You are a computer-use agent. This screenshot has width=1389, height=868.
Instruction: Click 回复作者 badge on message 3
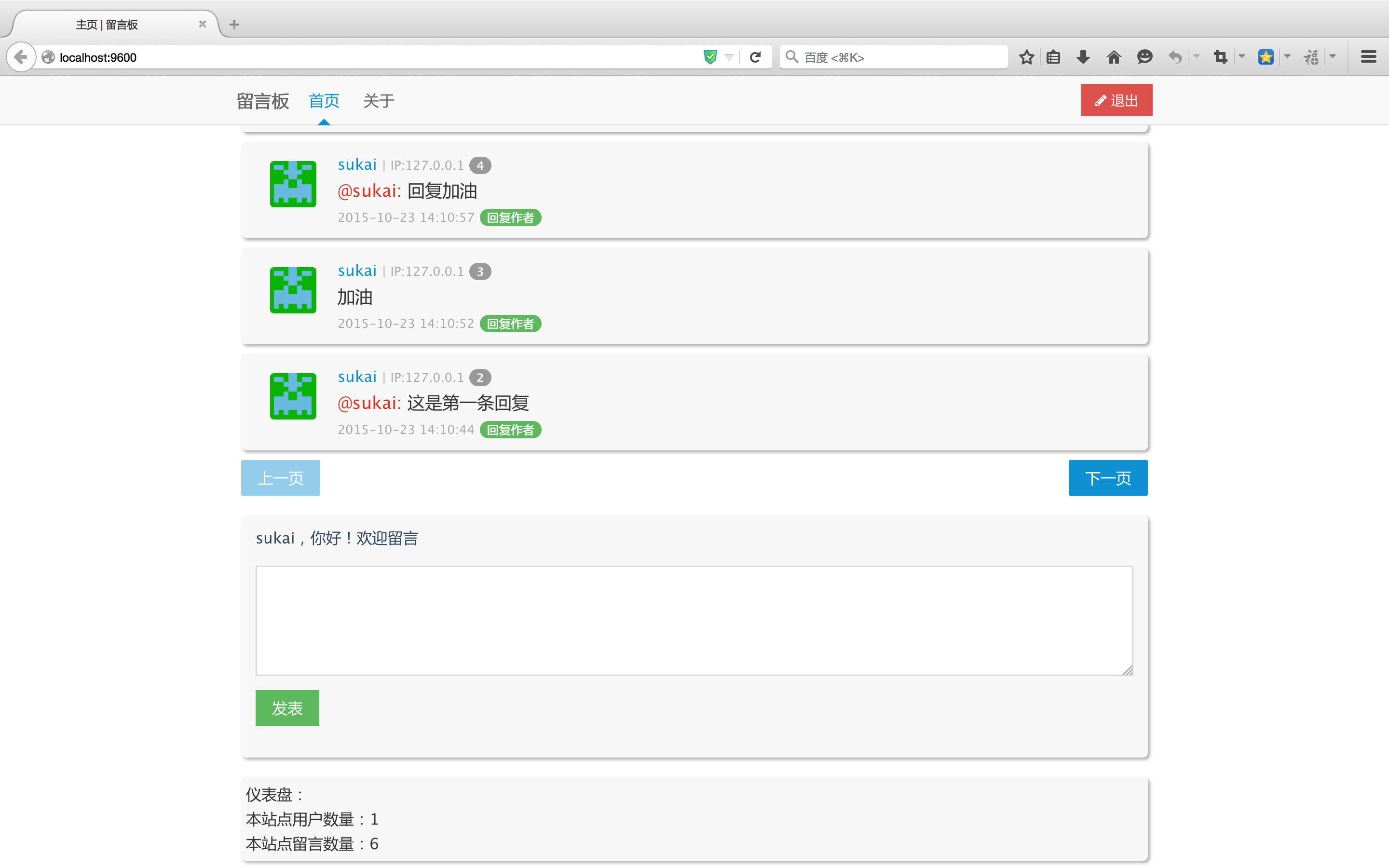click(510, 324)
